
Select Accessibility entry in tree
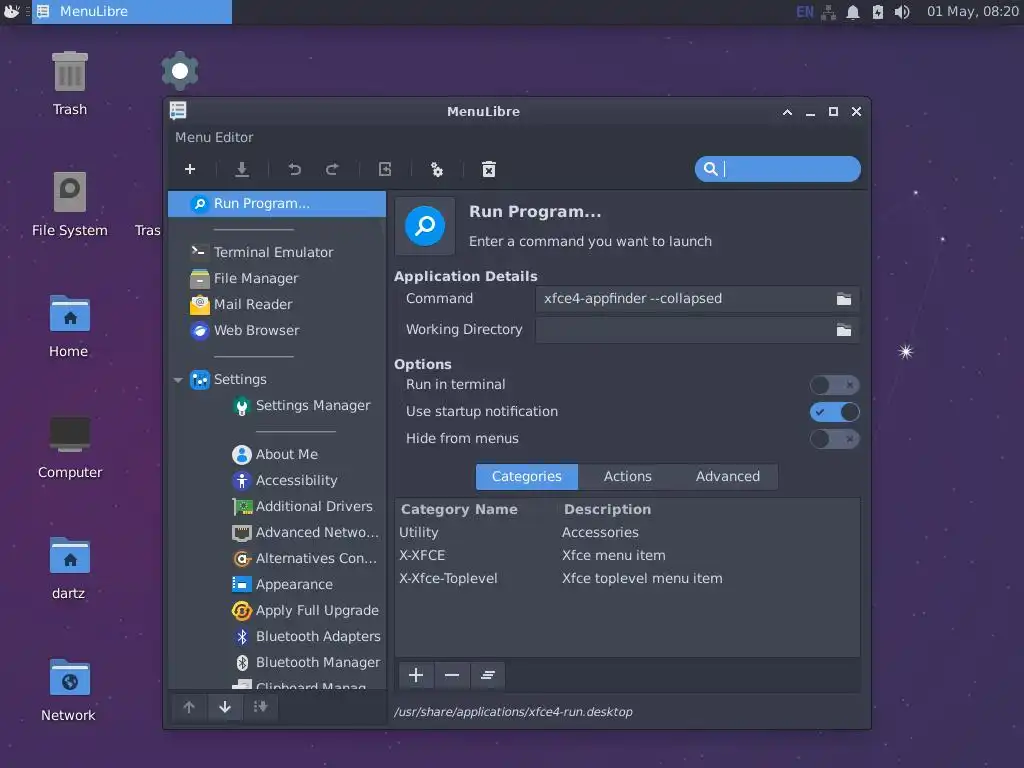[x=277, y=480]
